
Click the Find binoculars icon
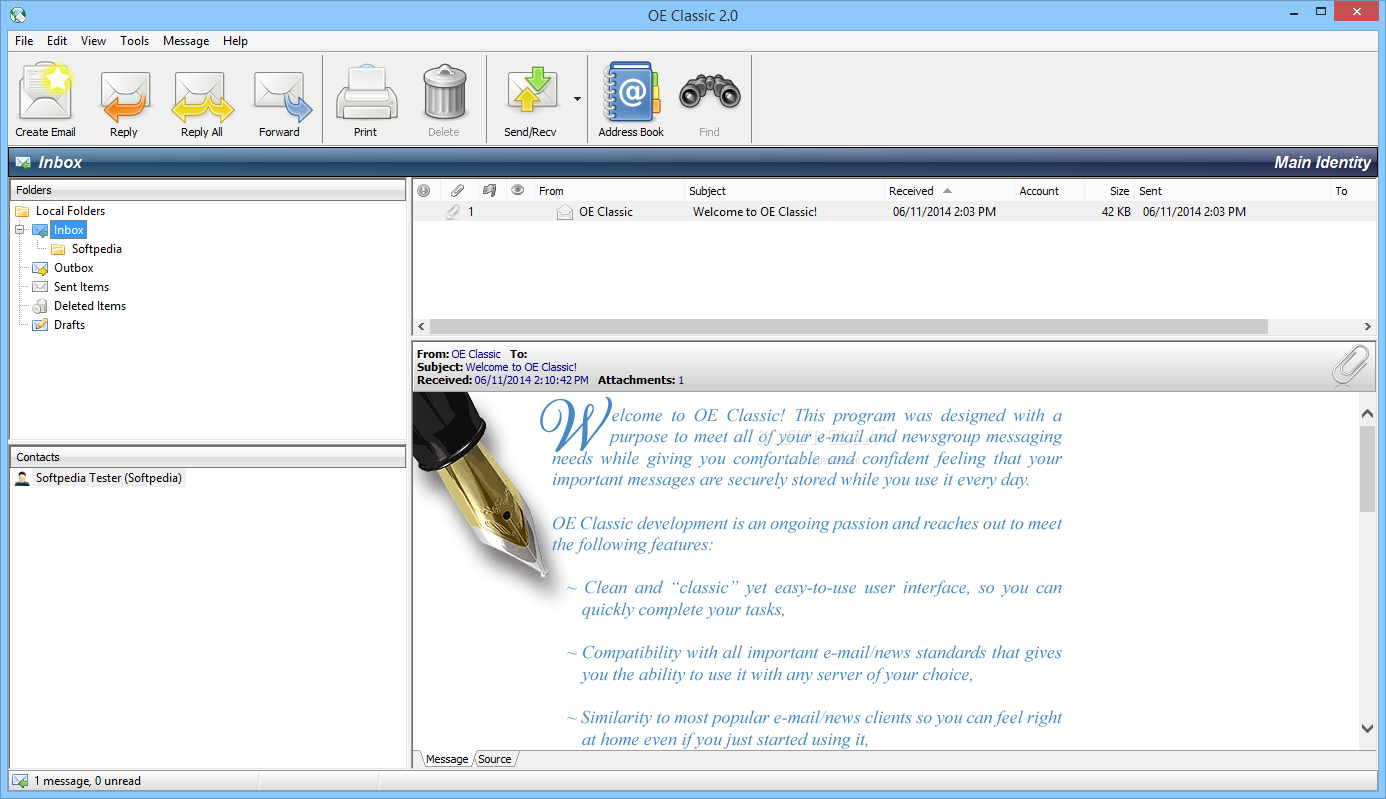pyautogui.click(x=709, y=94)
